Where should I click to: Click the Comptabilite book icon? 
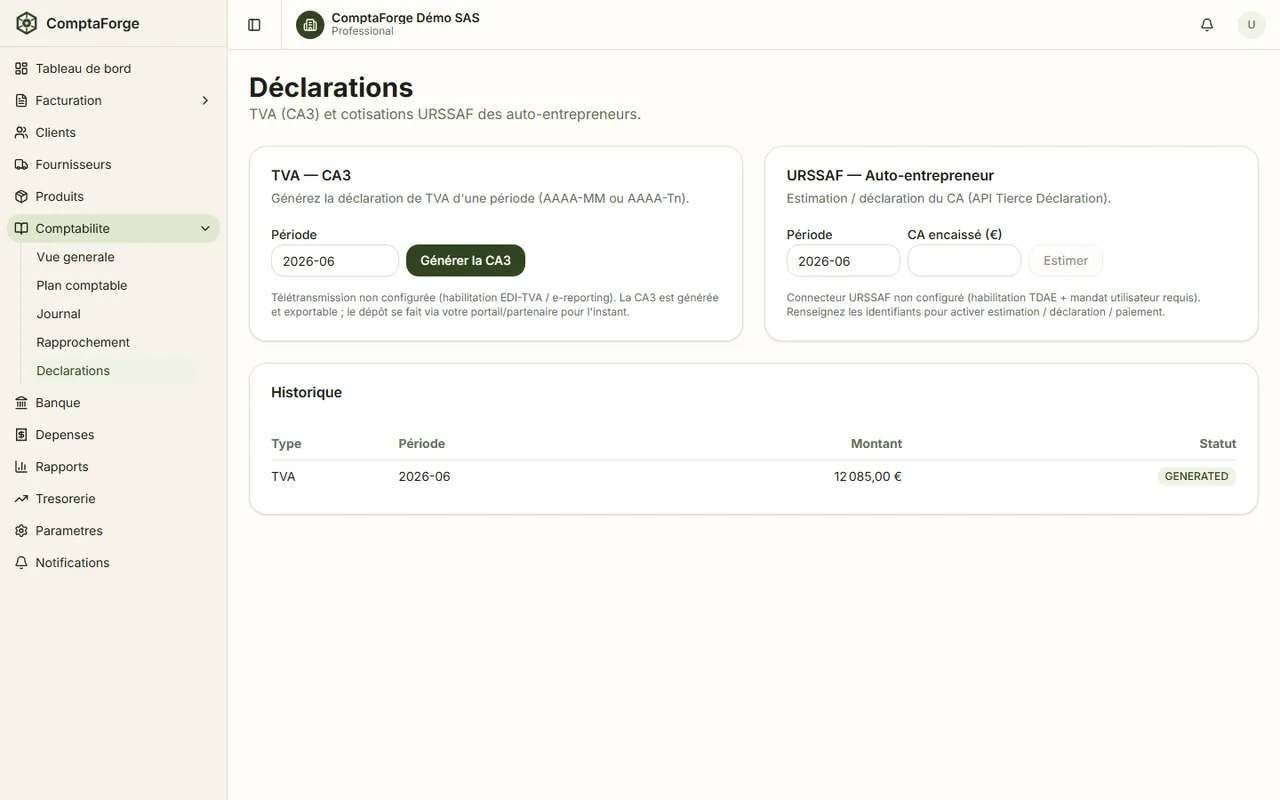coord(21,228)
